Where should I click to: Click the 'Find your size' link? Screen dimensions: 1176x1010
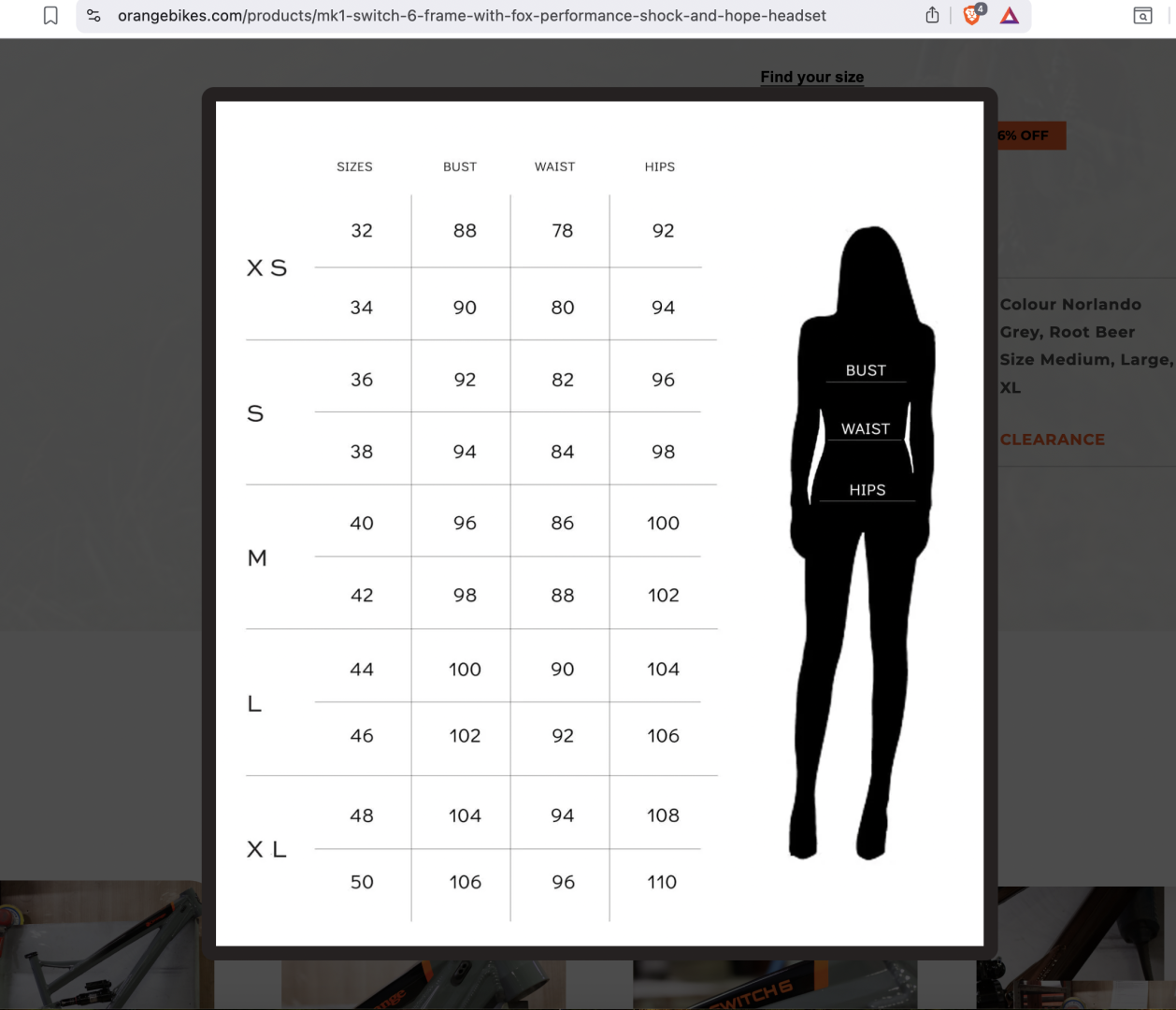coord(811,77)
